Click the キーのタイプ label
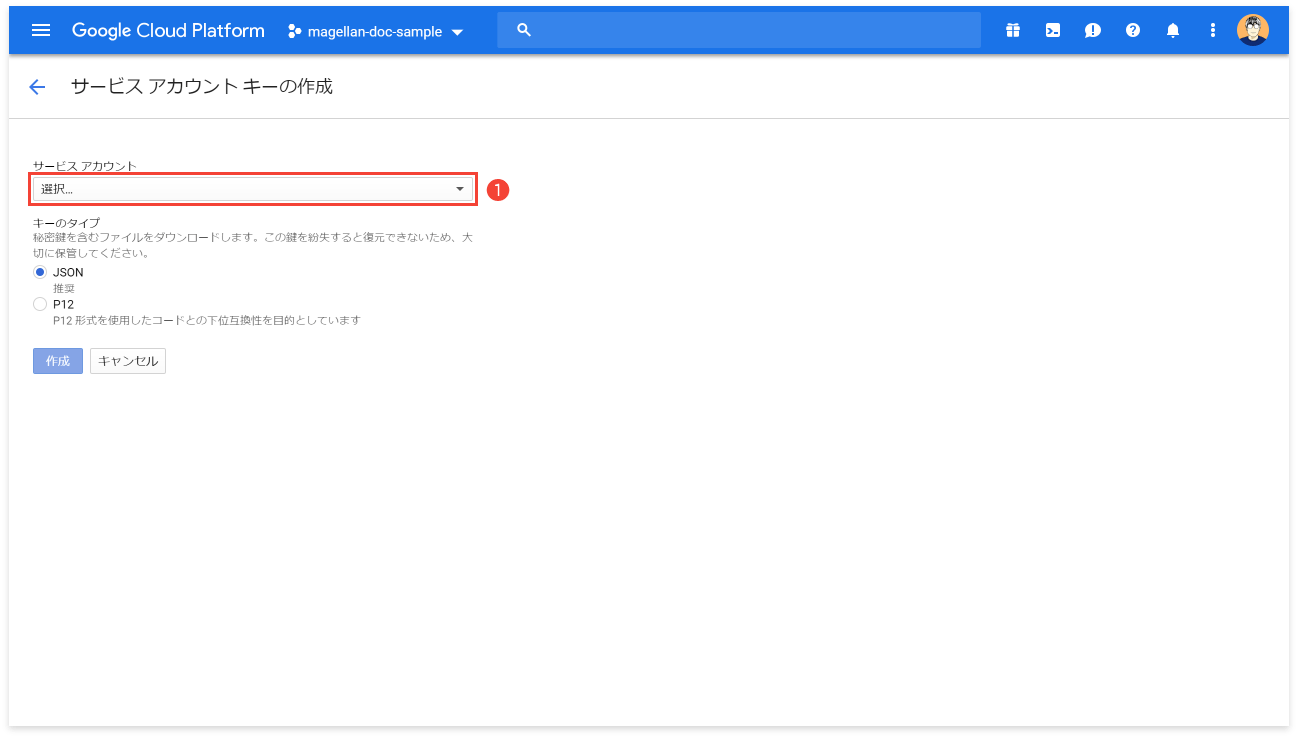1298x738 pixels. click(x=66, y=223)
